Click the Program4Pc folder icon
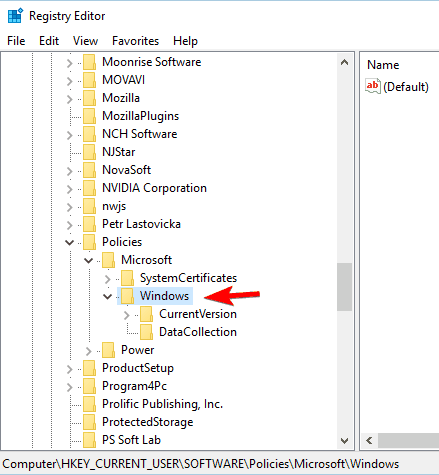 tap(89, 386)
